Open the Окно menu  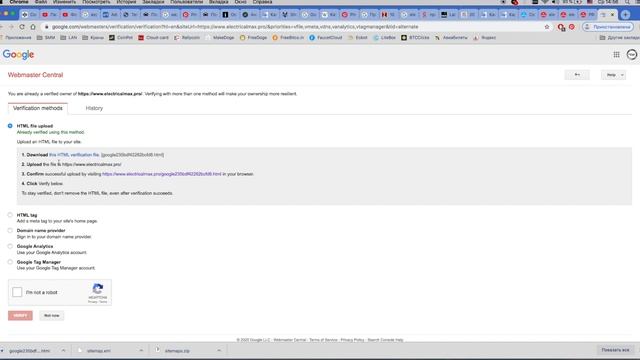pyautogui.click(x=240, y=2)
